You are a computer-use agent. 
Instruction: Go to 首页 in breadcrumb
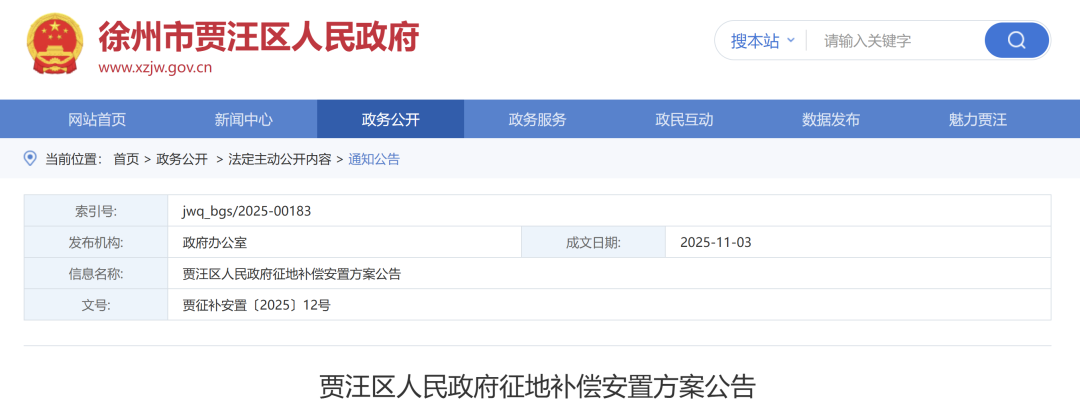pos(126,159)
